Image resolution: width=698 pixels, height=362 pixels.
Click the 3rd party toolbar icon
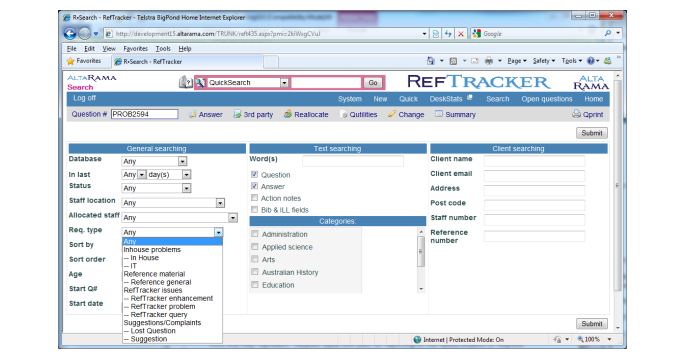click(x=237, y=114)
